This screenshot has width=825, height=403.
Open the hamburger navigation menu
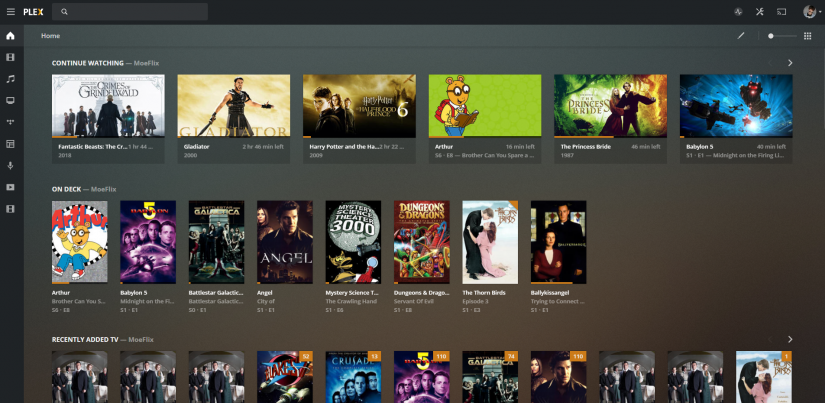tap(11, 12)
